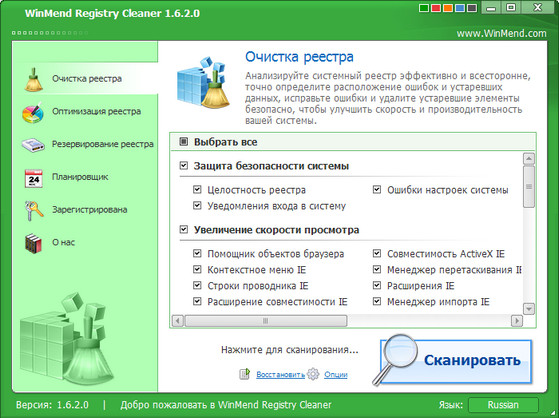Click the list's scroll up arrow
Screen dimensions: 559x418
point(529,158)
